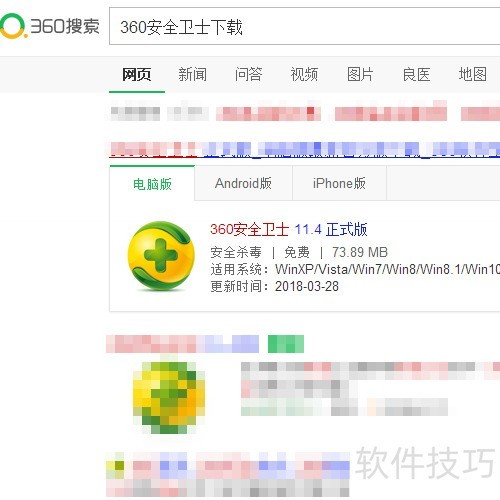Select the 电脑版 download tab
Screen dimensions: 500x500
click(152, 184)
